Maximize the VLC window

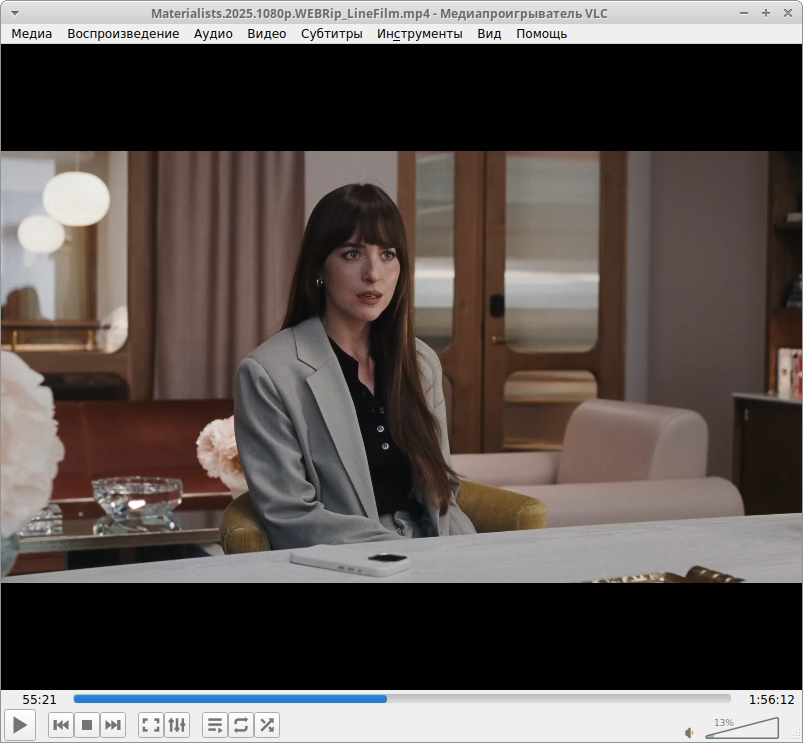coord(766,13)
